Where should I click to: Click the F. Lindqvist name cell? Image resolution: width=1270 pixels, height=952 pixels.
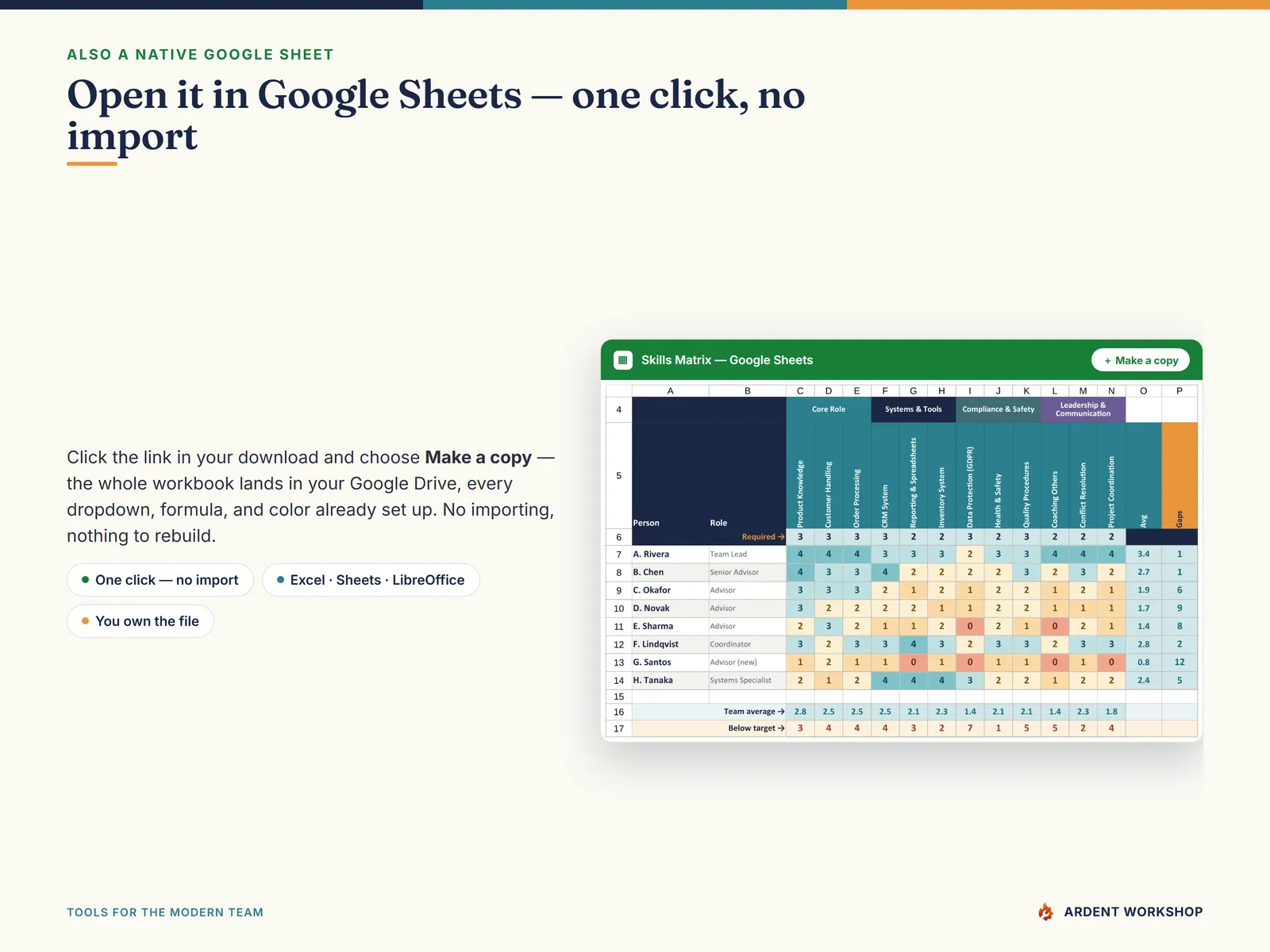671,644
